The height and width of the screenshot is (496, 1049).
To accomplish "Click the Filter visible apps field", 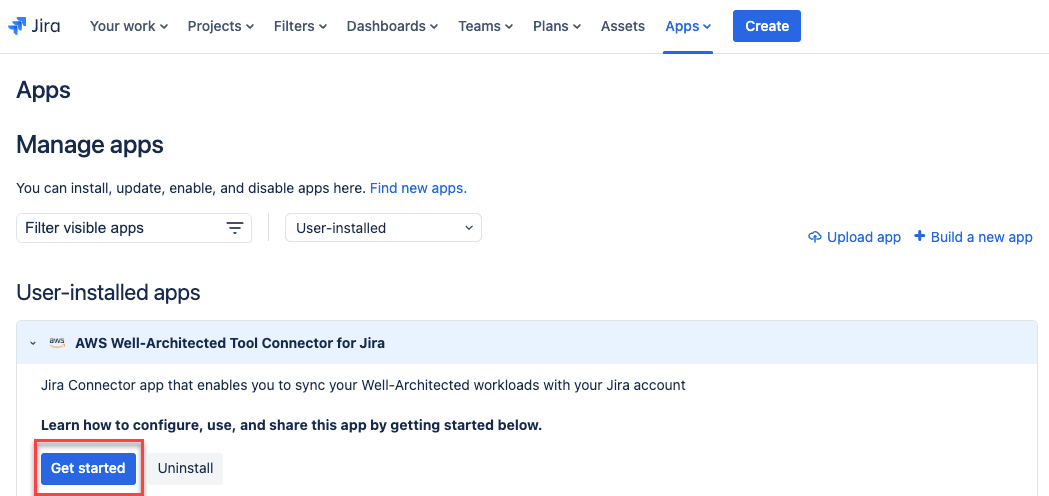I will pos(134,228).
